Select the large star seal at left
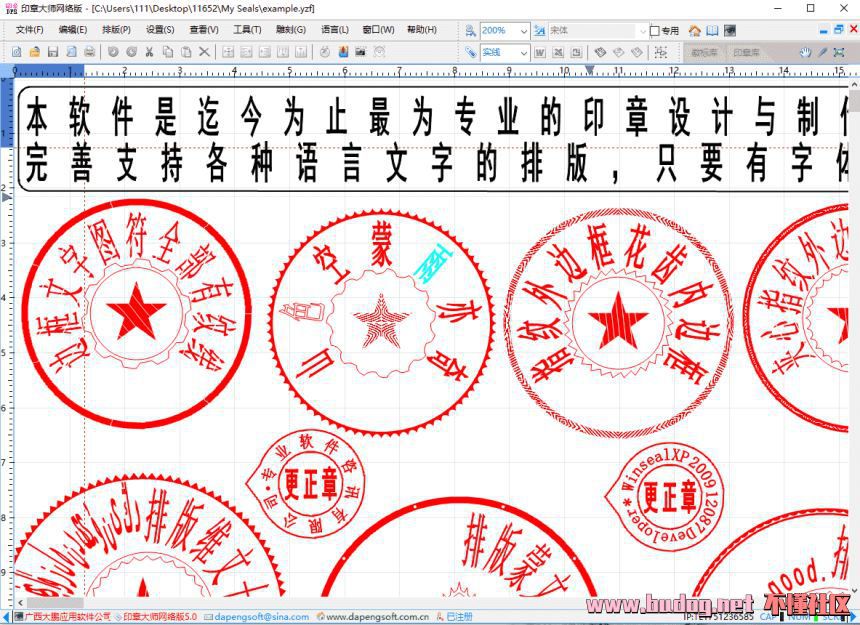Viewport: 860px width, 625px height. click(x=136, y=312)
